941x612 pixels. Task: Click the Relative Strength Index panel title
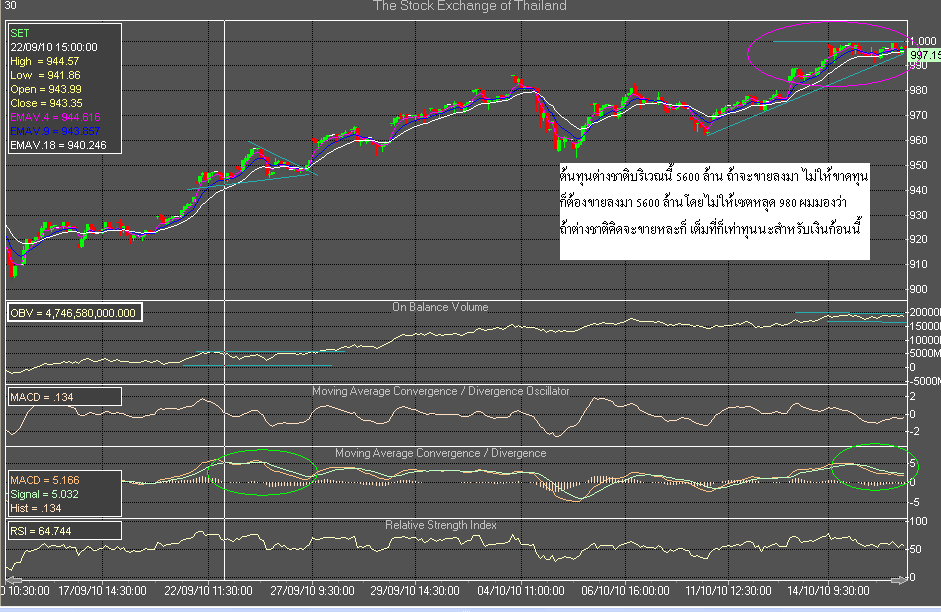pyautogui.click(x=440, y=525)
